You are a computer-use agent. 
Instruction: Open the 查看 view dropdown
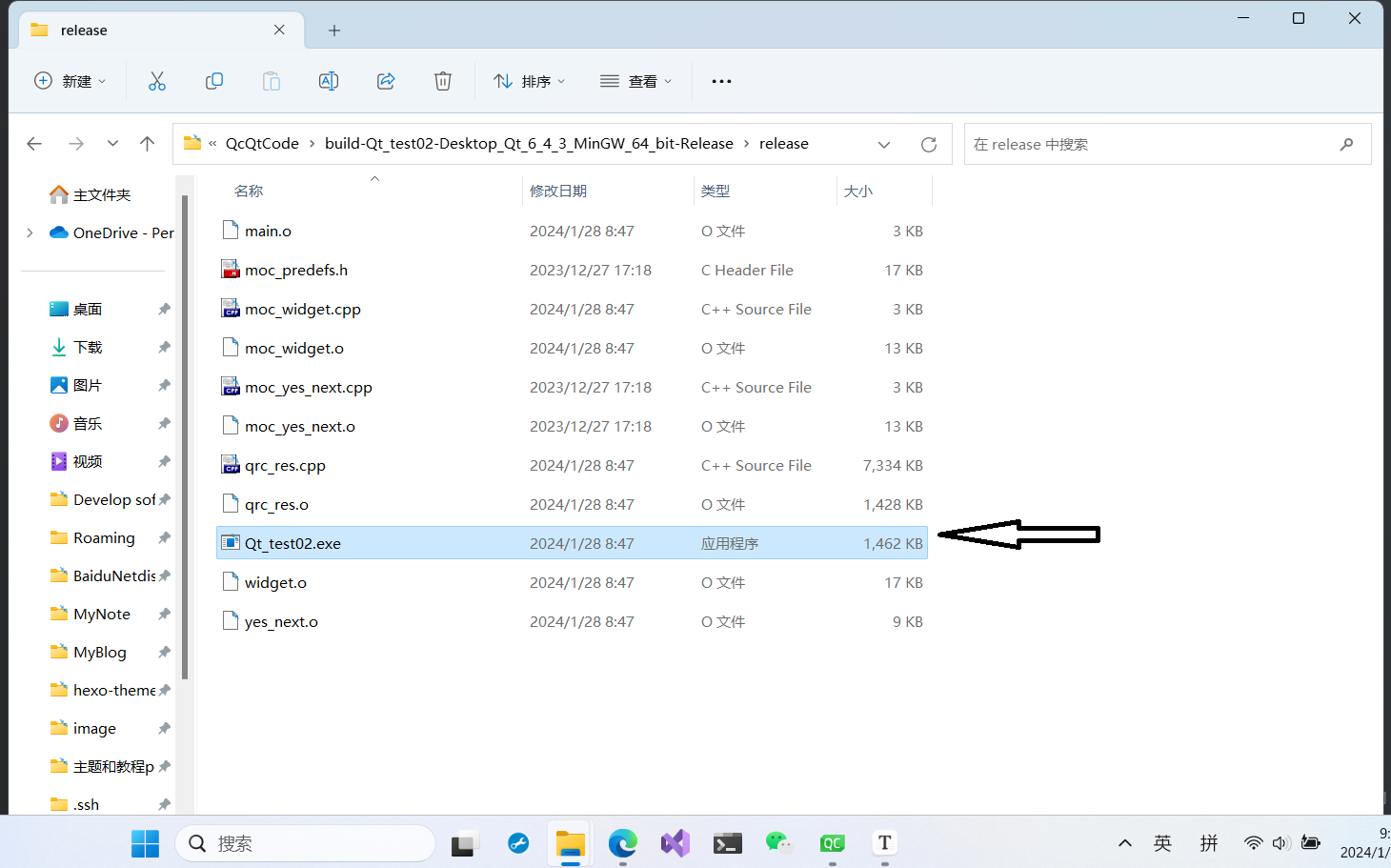pos(636,81)
